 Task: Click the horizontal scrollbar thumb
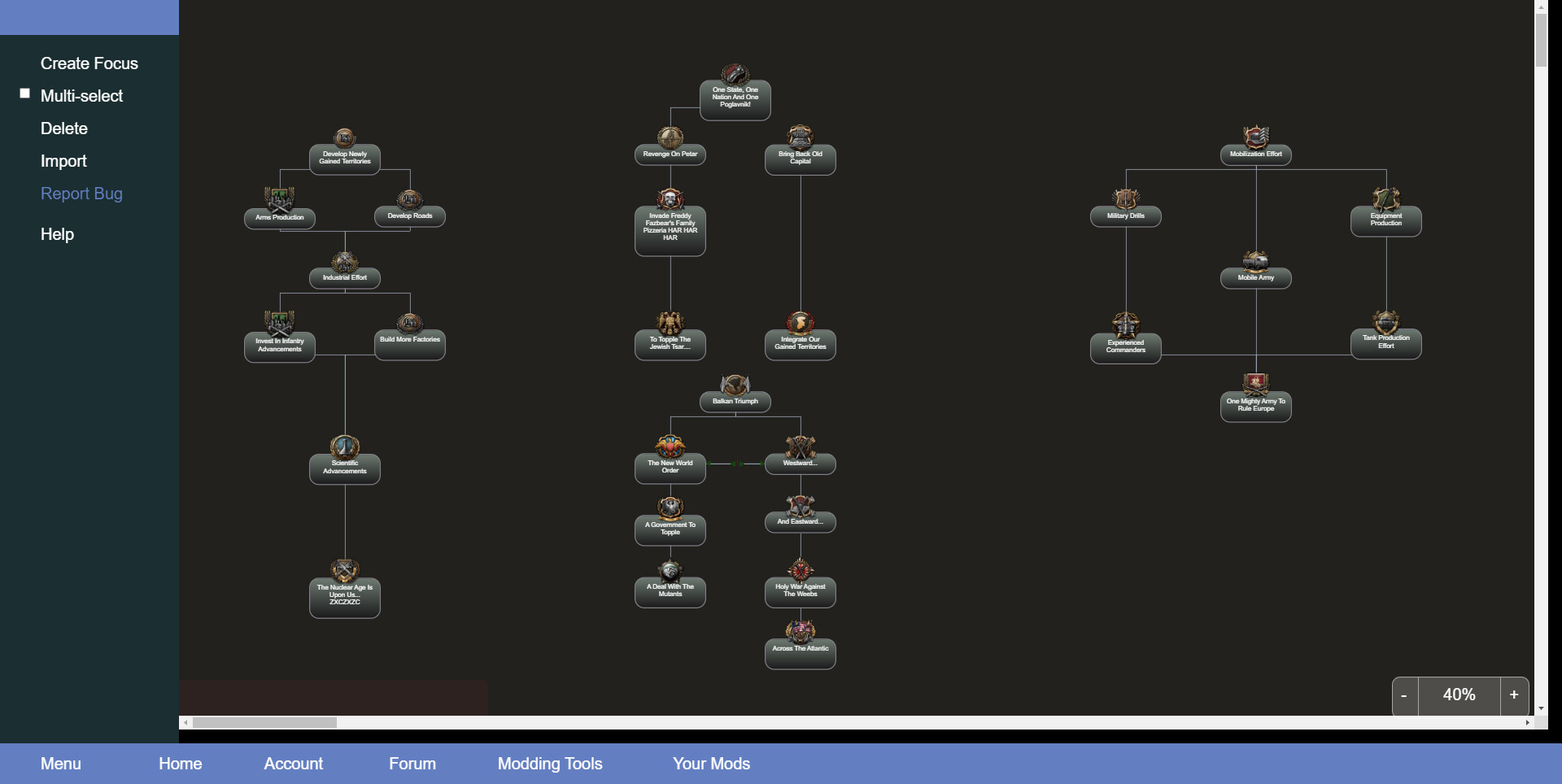click(x=264, y=722)
